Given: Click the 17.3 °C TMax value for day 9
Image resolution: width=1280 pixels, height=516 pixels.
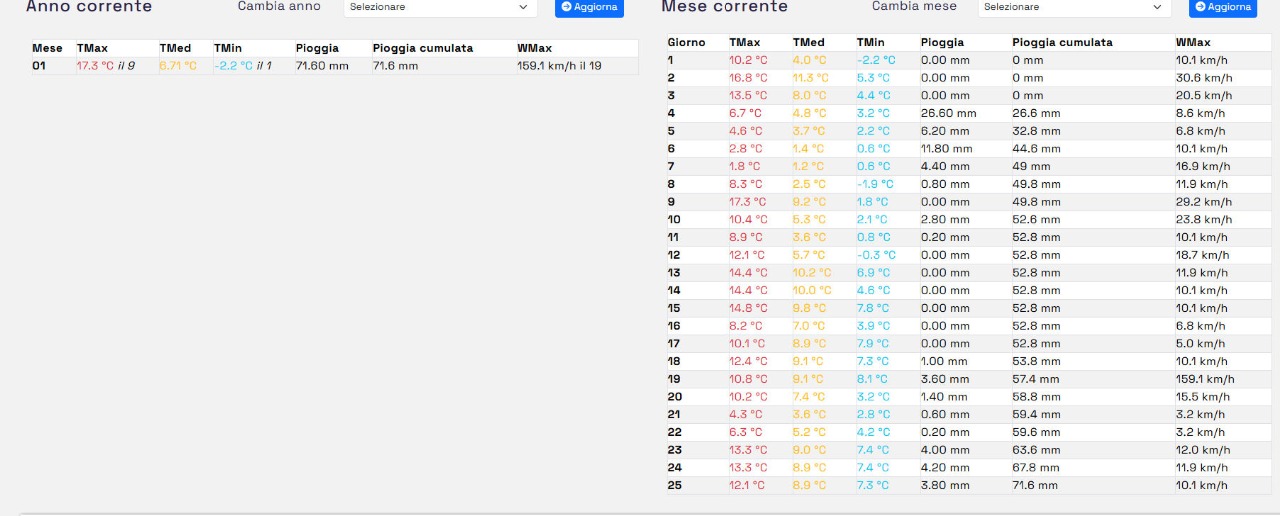Looking at the screenshot, I should [x=748, y=201].
